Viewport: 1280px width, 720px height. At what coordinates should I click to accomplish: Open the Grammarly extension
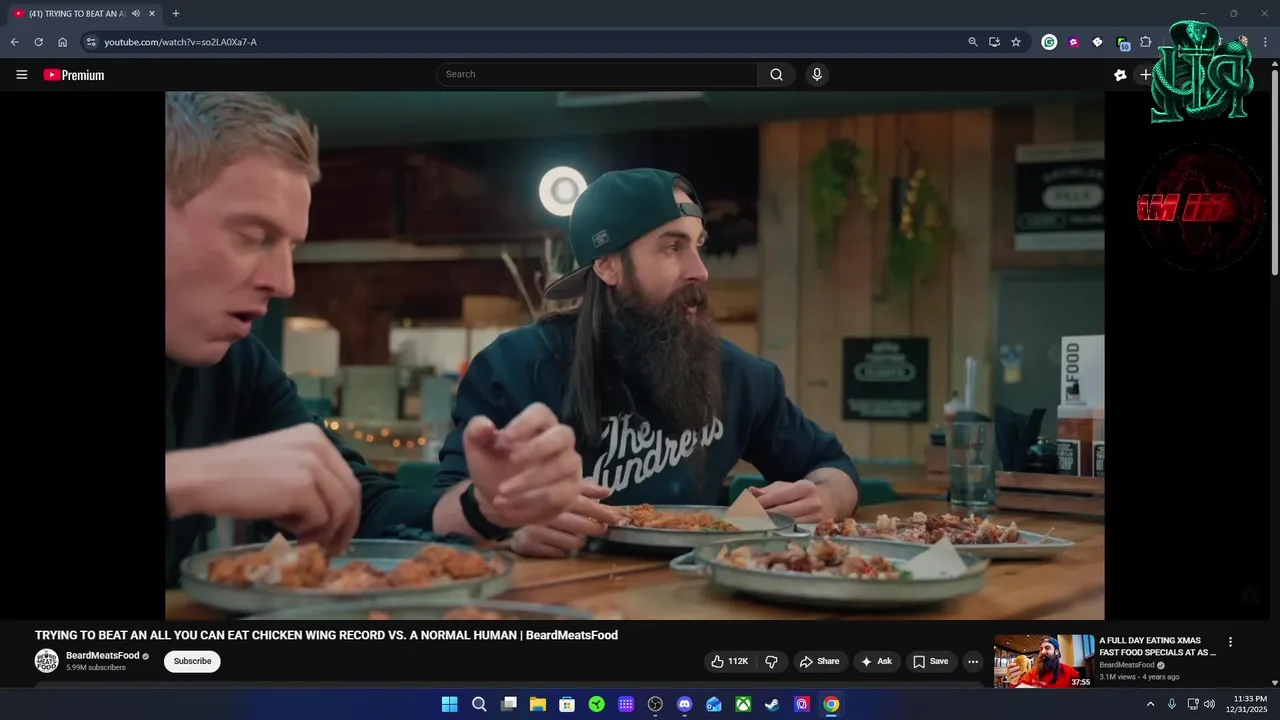pyautogui.click(x=1049, y=42)
